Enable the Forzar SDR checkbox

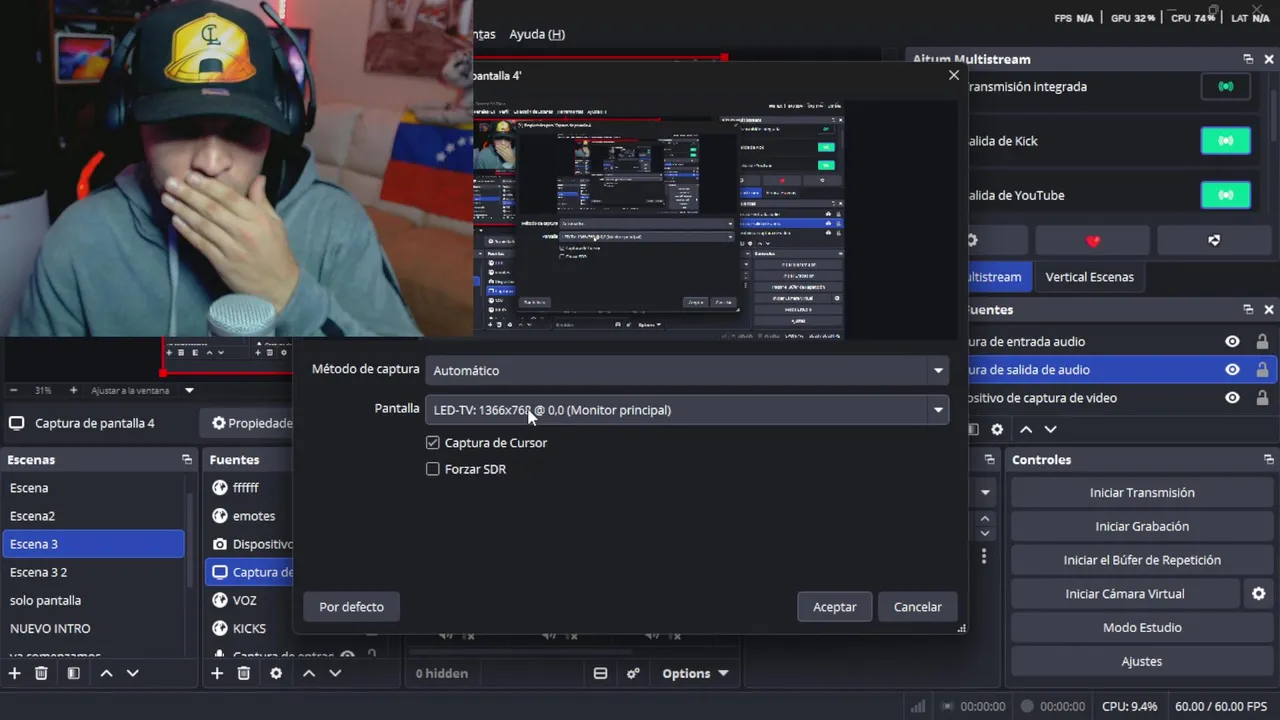433,468
